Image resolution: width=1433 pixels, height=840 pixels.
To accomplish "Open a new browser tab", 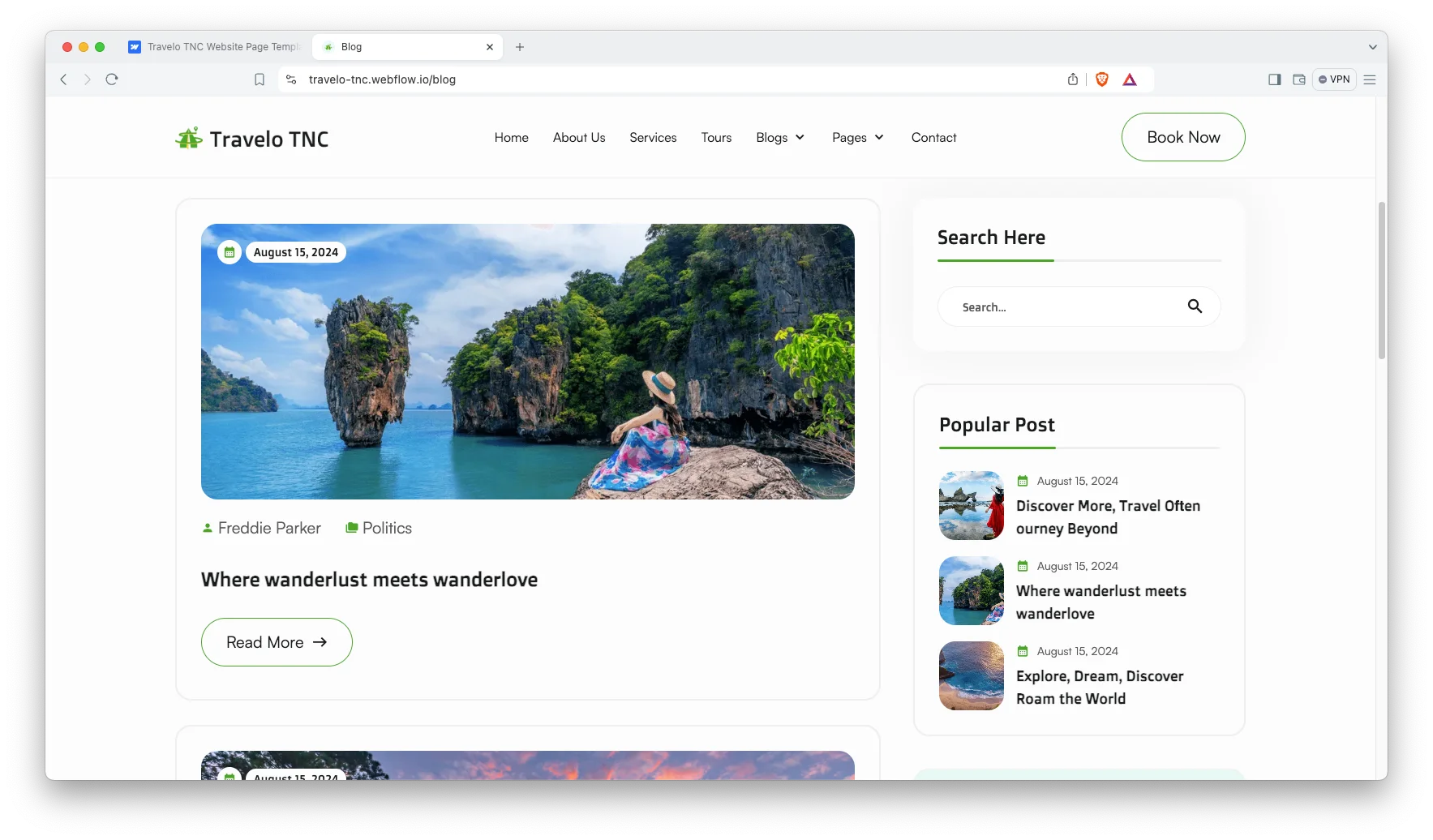I will click(520, 47).
